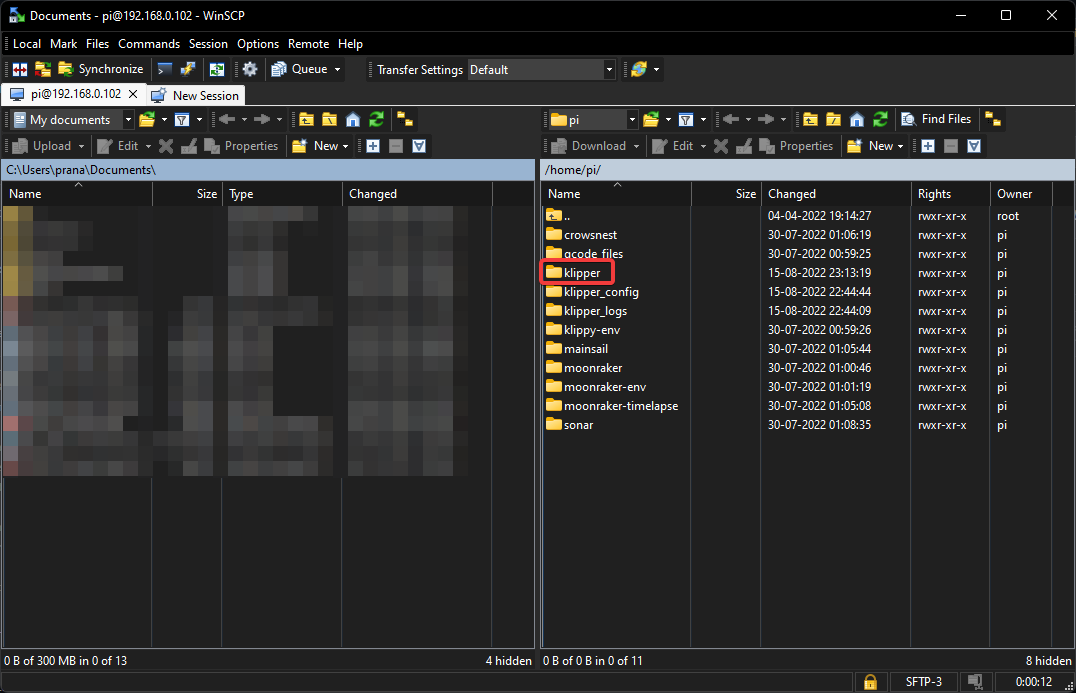Click the Compare Directories icon in top toolbar
The width and height of the screenshot is (1076, 693).
(x=20, y=69)
